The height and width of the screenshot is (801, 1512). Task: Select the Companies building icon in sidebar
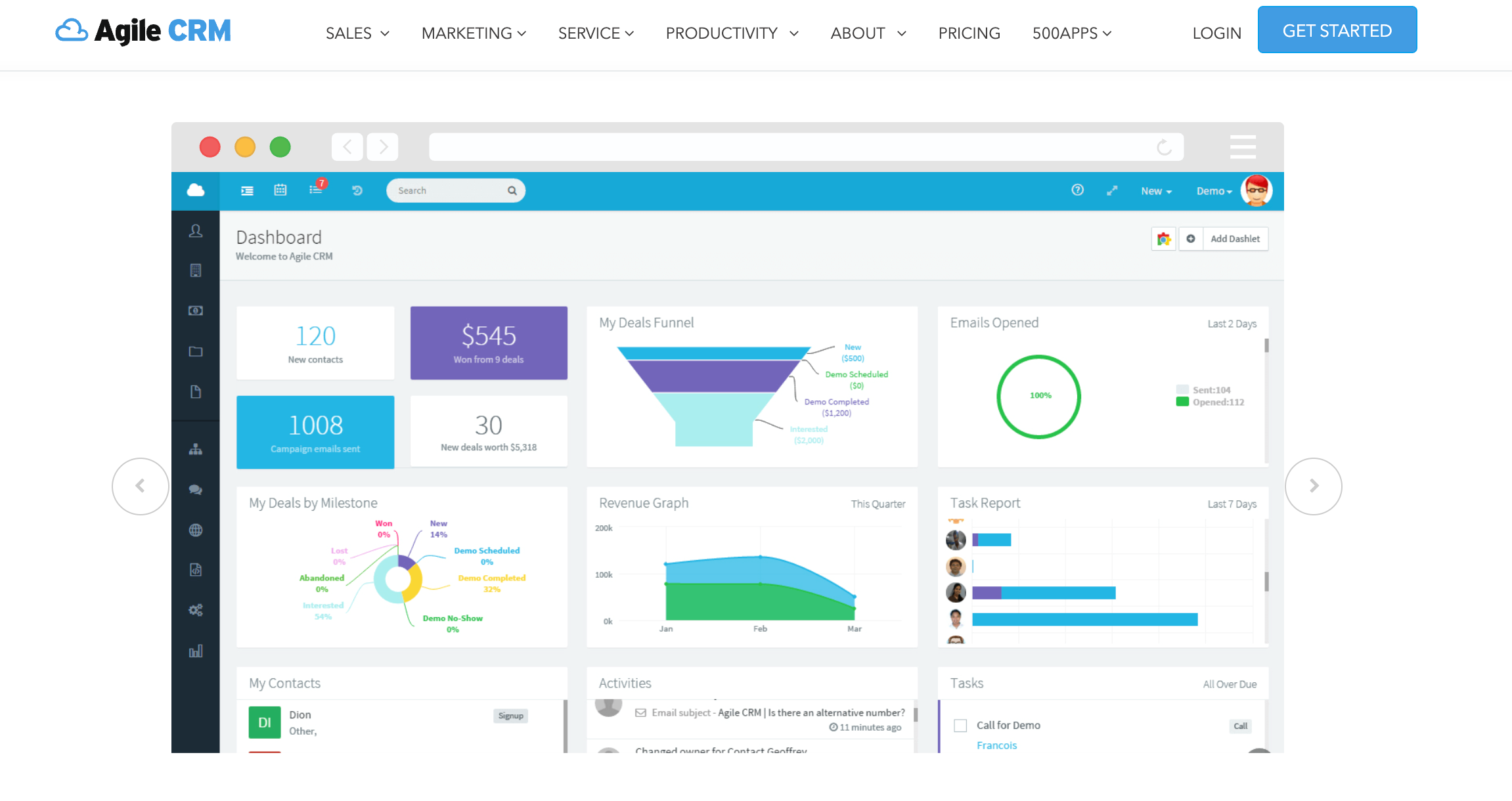point(196,270)
